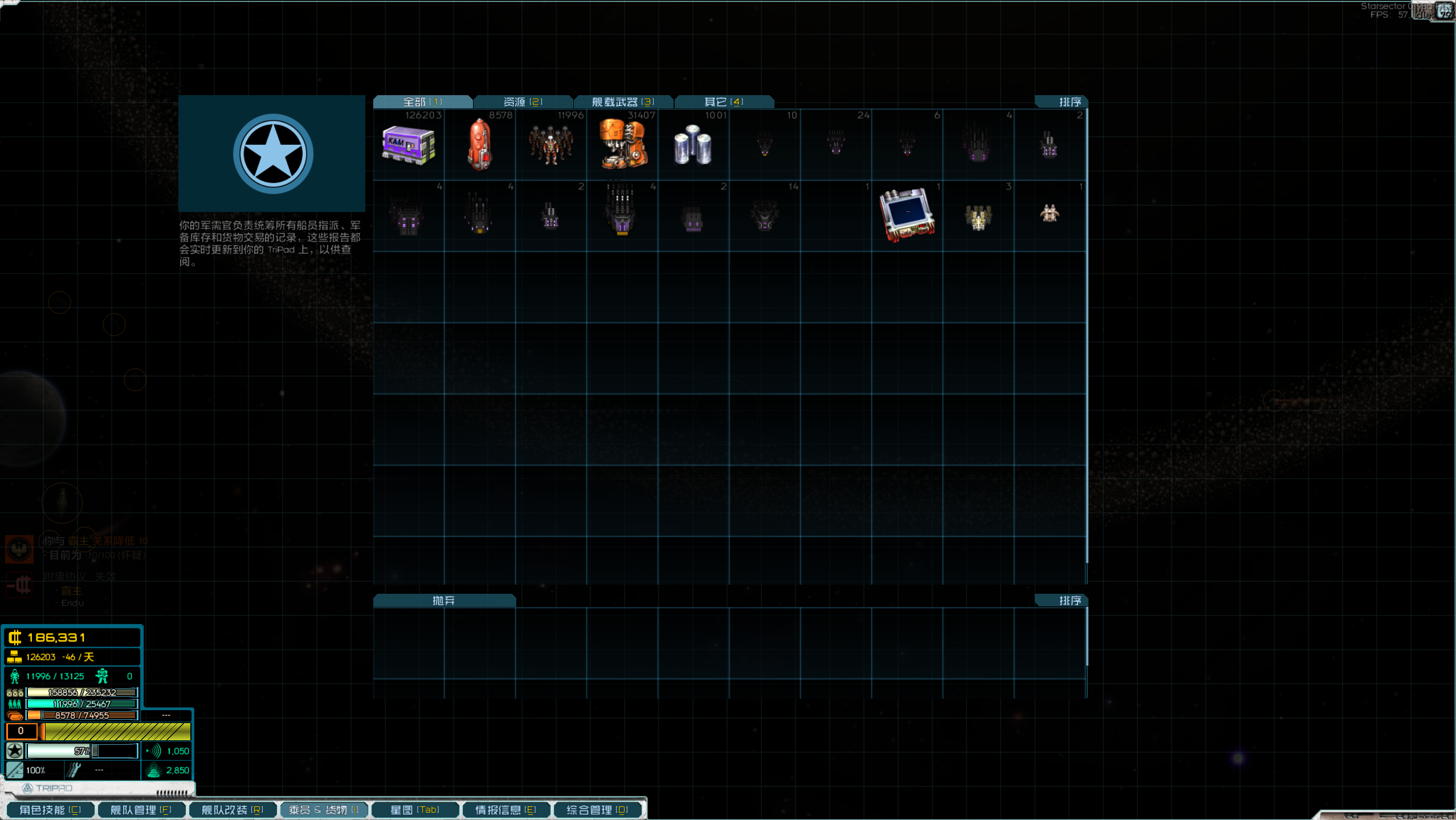Screen dimensions: 1456x820
Task: Click the TRIPAD logo at the panel bottom
Action: click(47, 788)
